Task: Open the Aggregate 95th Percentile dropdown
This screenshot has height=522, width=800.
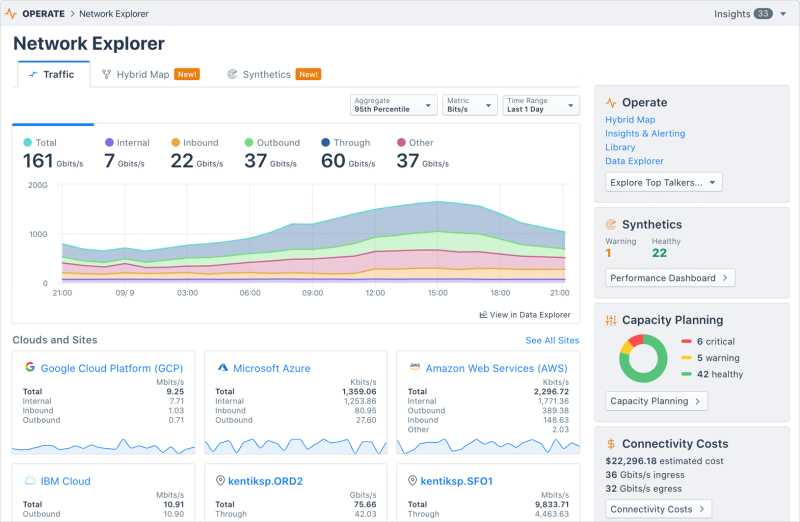Action: (393, 105)
